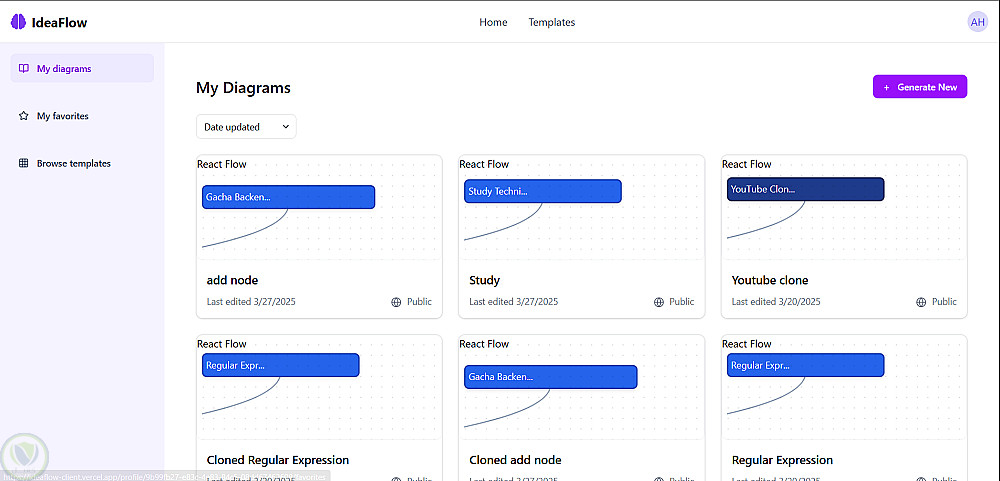Open the AH user avatar menu

(x=977, y=22)
